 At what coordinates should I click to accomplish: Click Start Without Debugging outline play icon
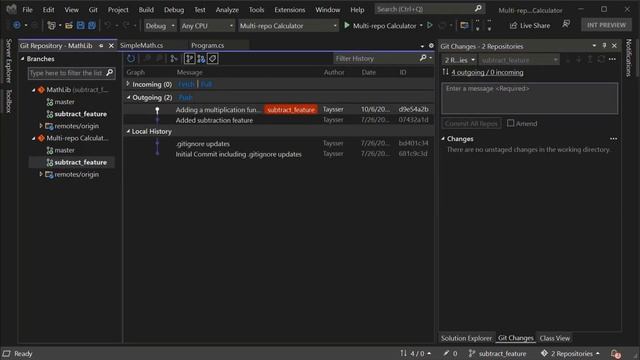pos(430,25)
